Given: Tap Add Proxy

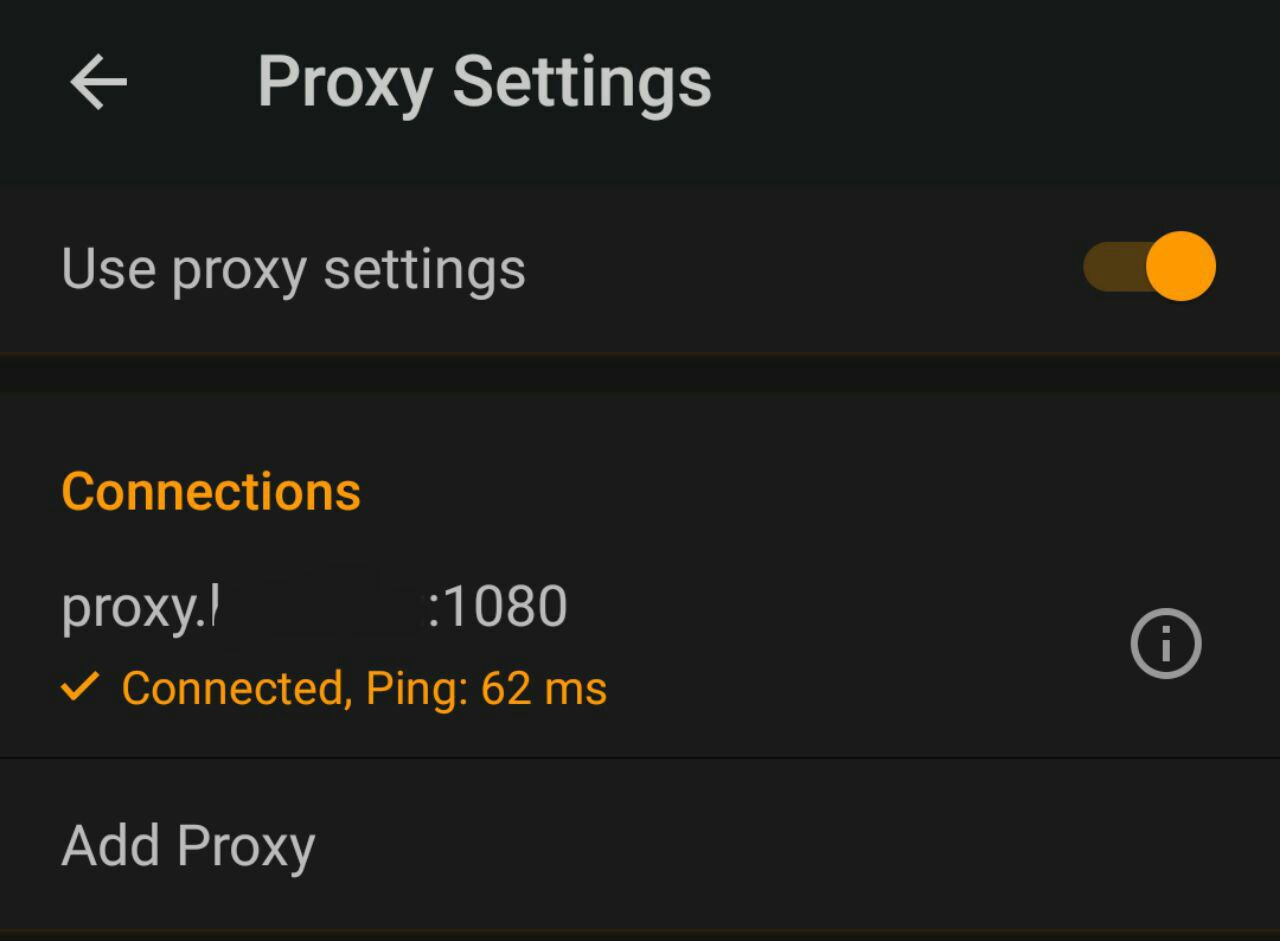Looking at the screenshot, I should (x=188, y=846).
